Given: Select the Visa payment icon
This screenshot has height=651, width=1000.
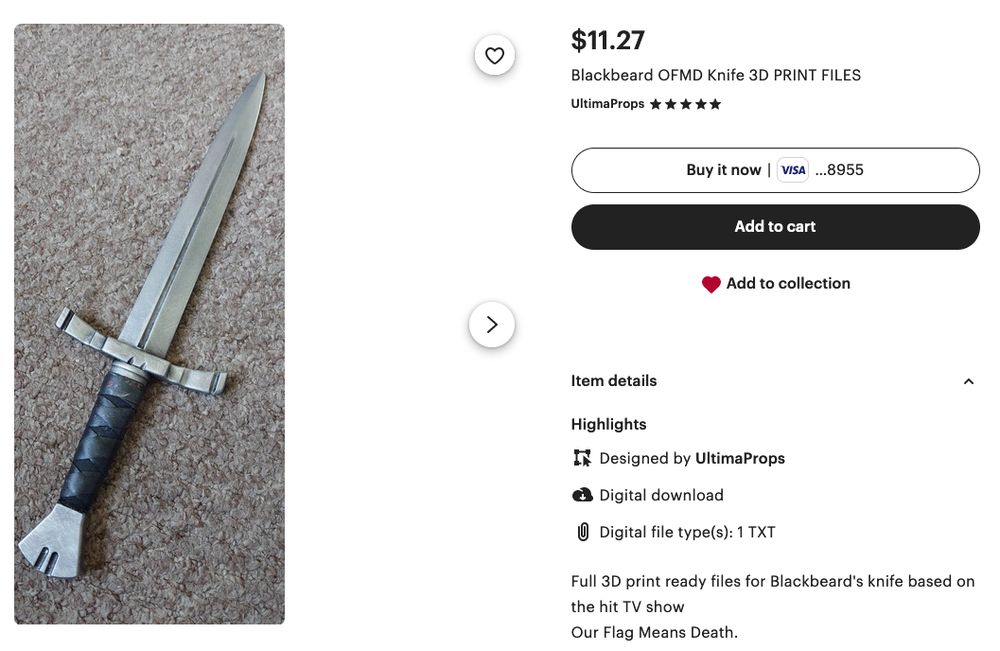Looking at the screenshot, I should [x=792, y=169].
